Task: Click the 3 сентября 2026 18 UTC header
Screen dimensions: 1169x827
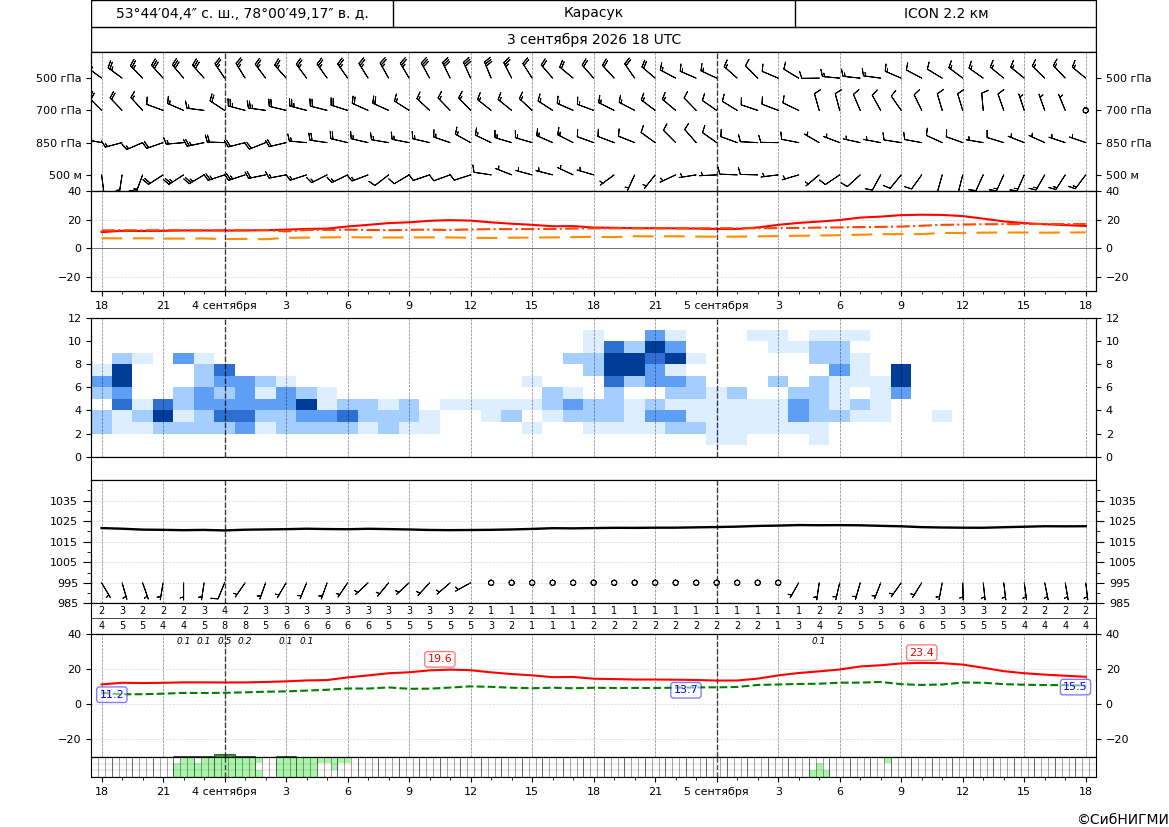Action: pyautogui.click(x=593, y=40)
